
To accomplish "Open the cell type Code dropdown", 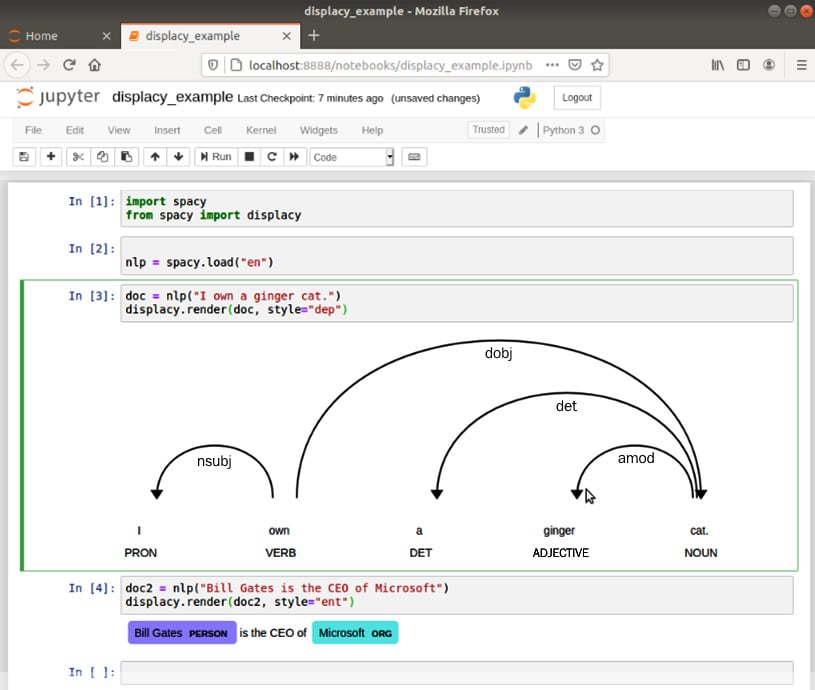I will [352, 157].
